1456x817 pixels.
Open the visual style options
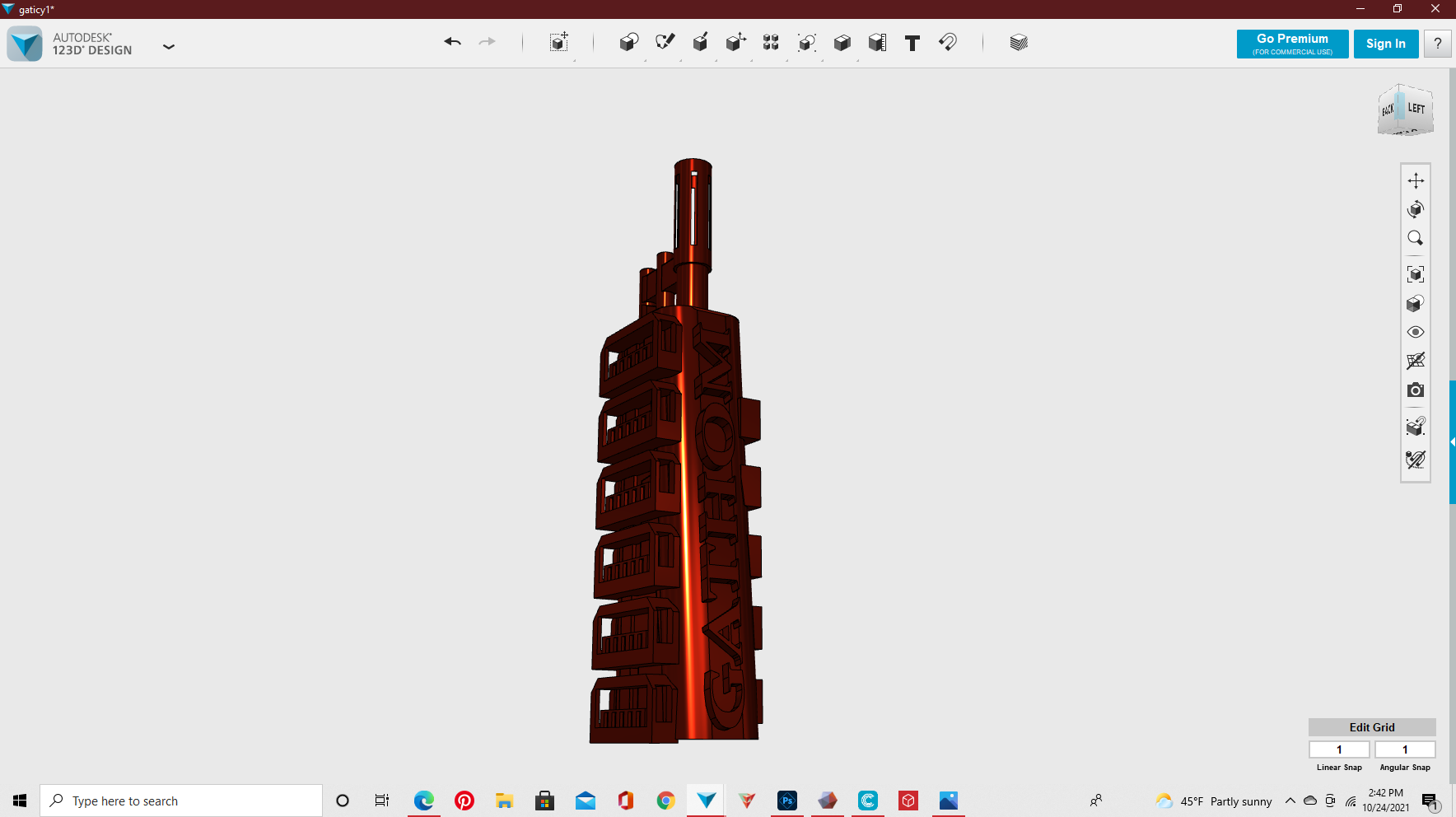(x=1416, y=304)
